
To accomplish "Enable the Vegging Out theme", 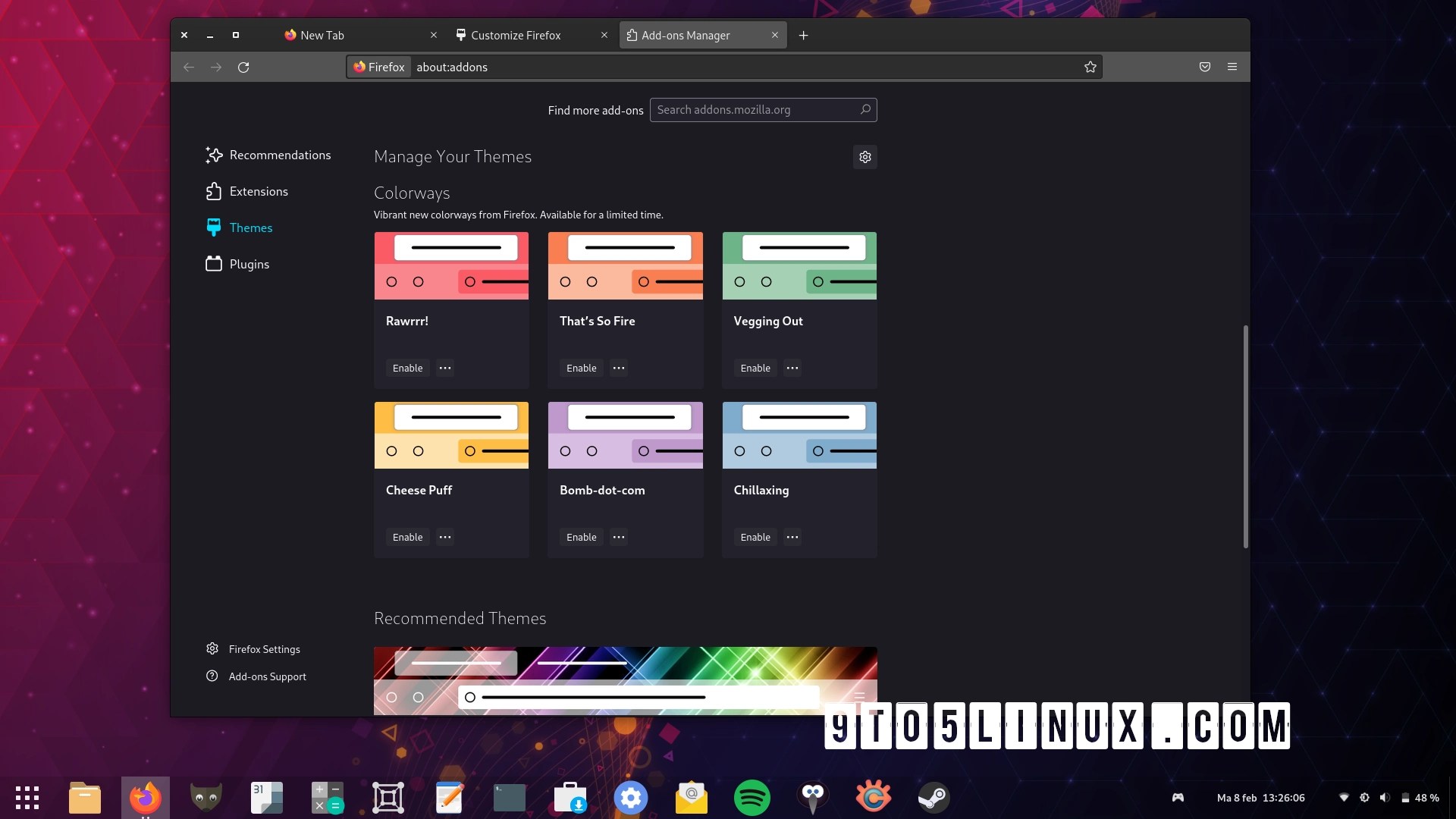I will (755, 368).
